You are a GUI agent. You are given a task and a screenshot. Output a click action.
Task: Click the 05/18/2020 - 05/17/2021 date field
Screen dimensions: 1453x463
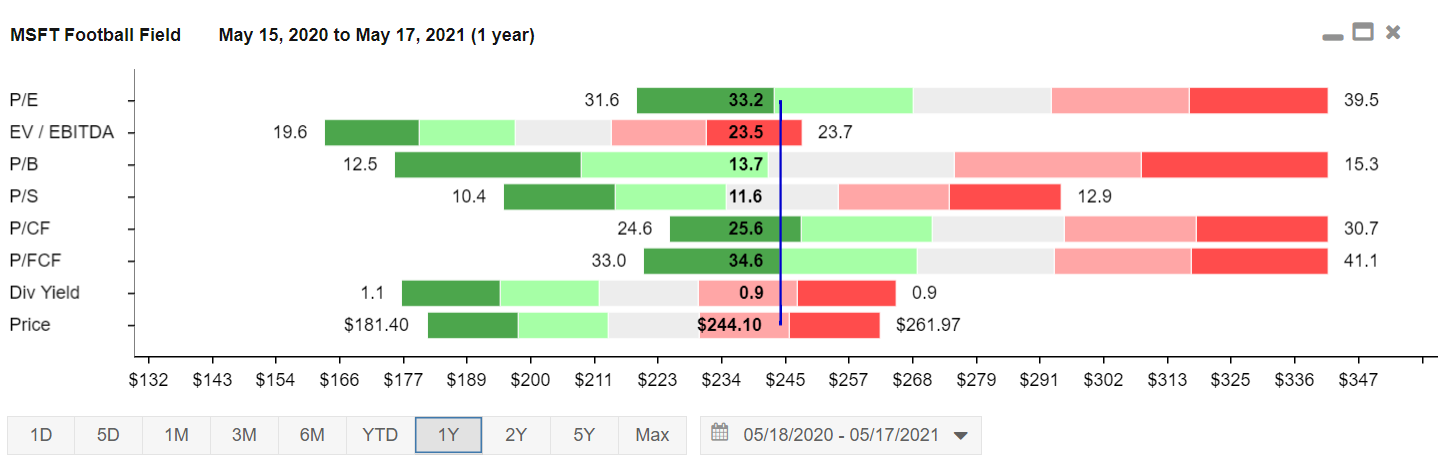[x=841, y=435]
